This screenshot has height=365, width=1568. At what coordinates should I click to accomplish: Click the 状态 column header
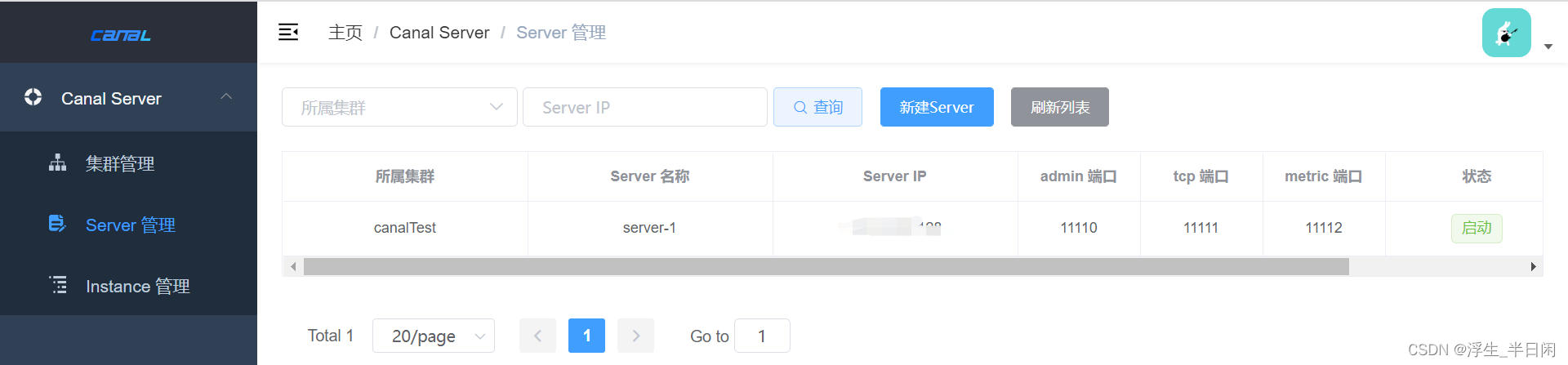click(x=1477, y=176)
